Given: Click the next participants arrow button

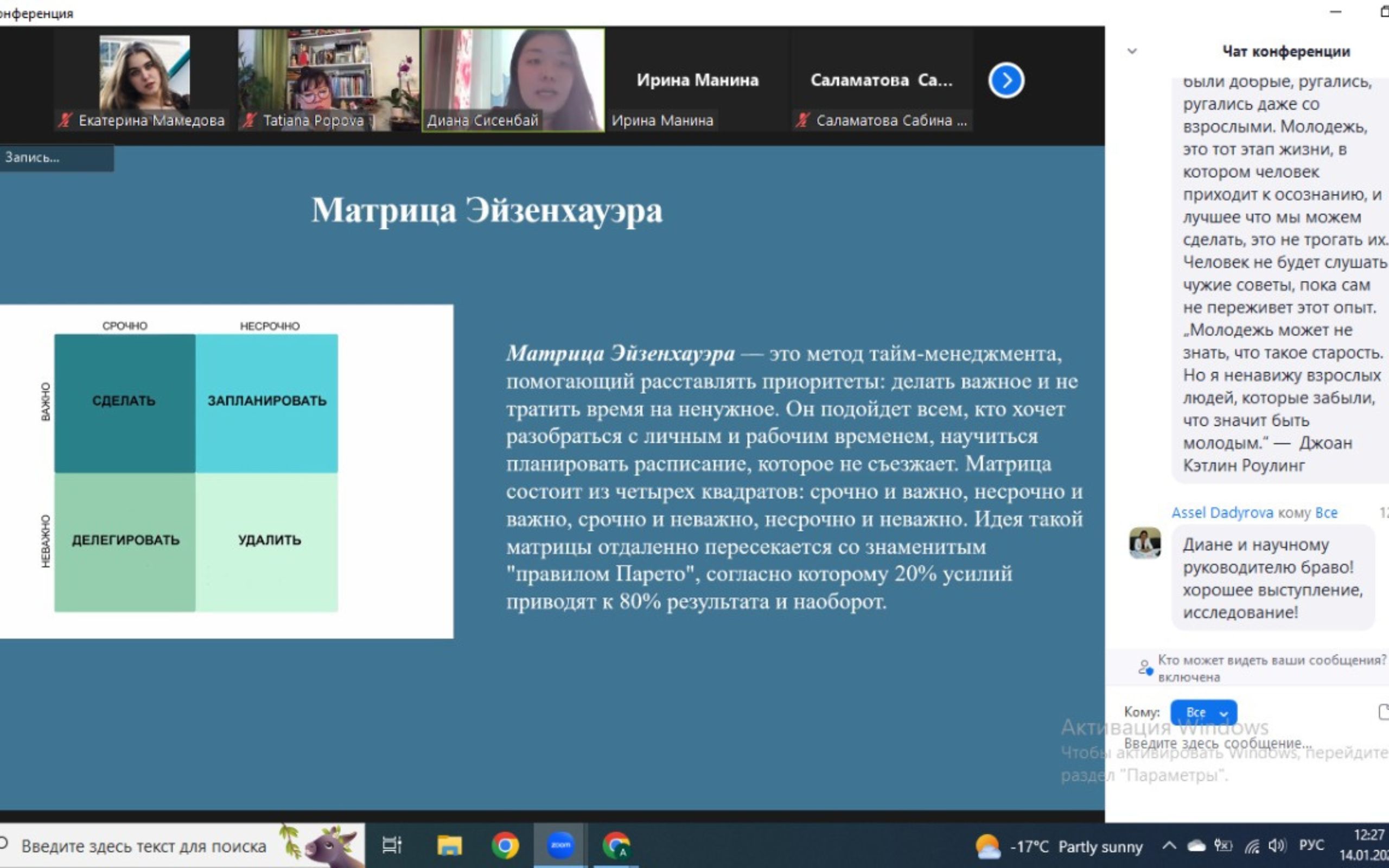Looking at the screenshot, I should pyautogui.click(x=1005, y=80).
